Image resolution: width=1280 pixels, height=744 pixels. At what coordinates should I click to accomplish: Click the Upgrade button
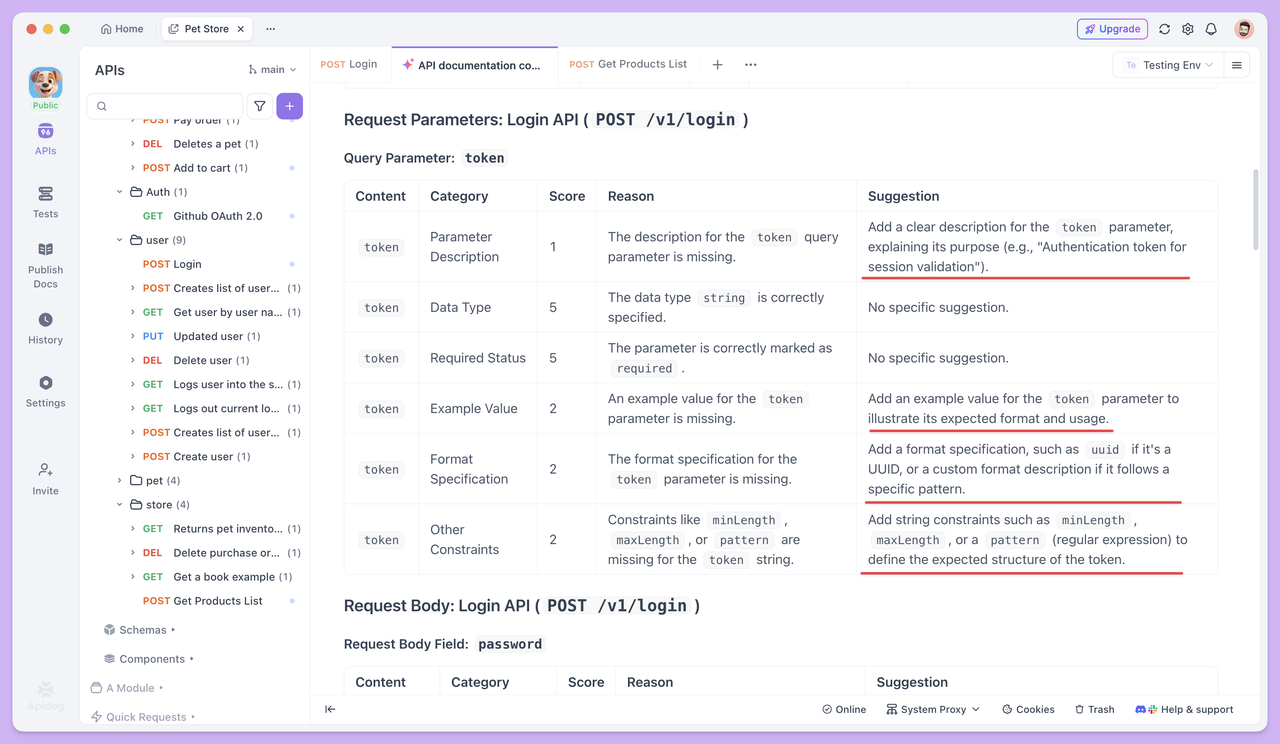tap(1112, 29)
